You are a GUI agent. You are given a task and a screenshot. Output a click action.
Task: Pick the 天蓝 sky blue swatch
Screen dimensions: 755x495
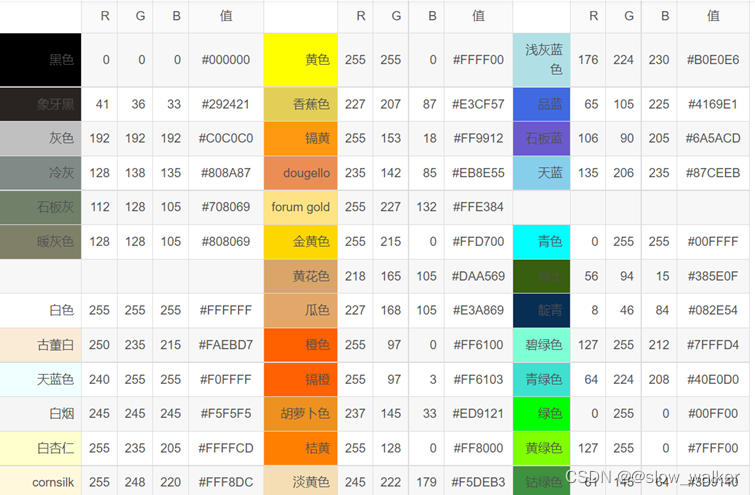click(542, 173)
